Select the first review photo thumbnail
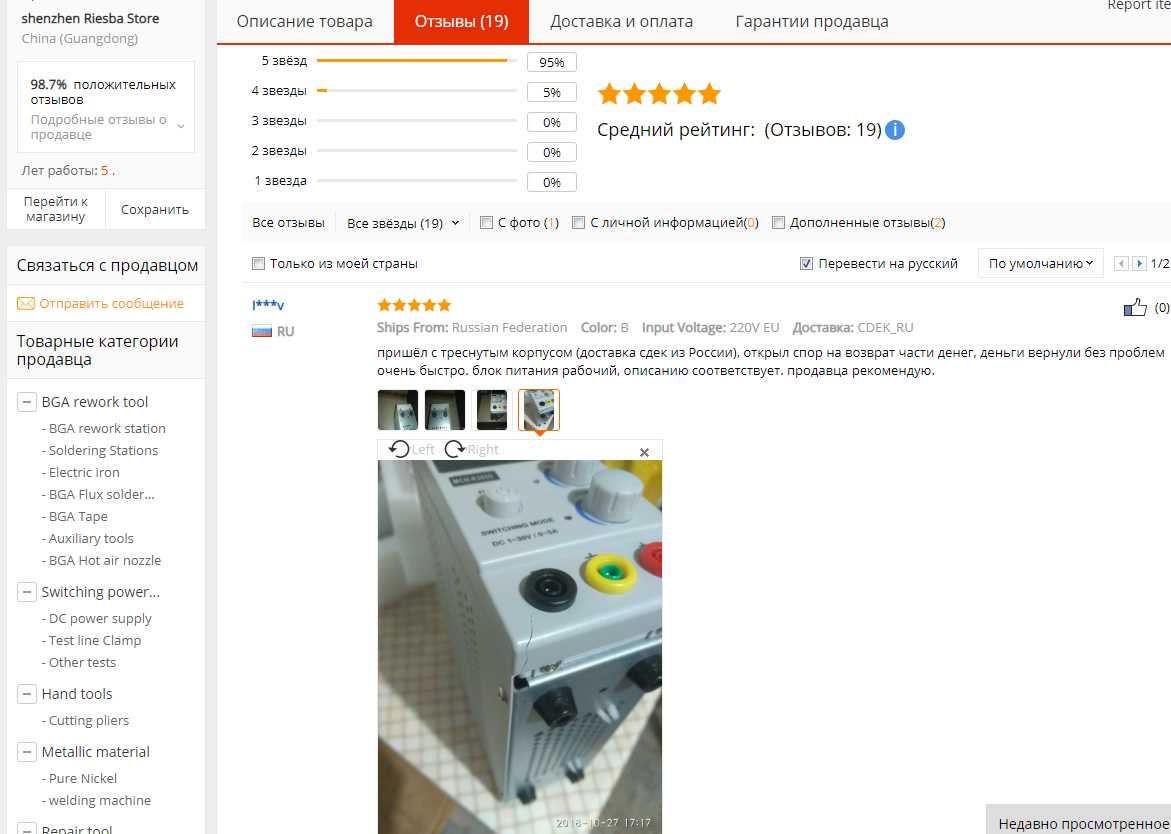Viewport: 1171px width, 834px height. (x=397, y=410)
